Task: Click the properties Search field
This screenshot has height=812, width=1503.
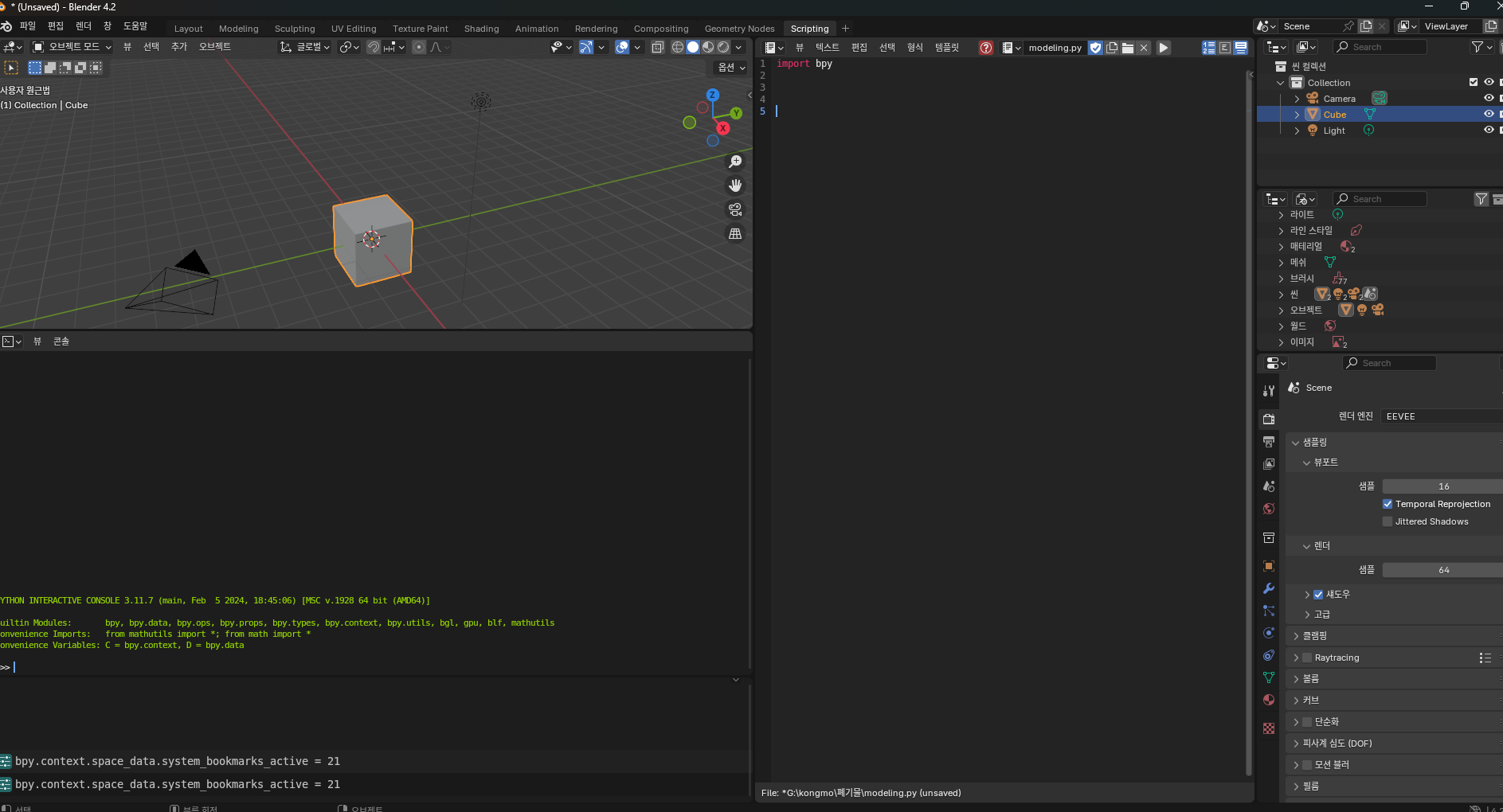Action: click(1390, 363)
